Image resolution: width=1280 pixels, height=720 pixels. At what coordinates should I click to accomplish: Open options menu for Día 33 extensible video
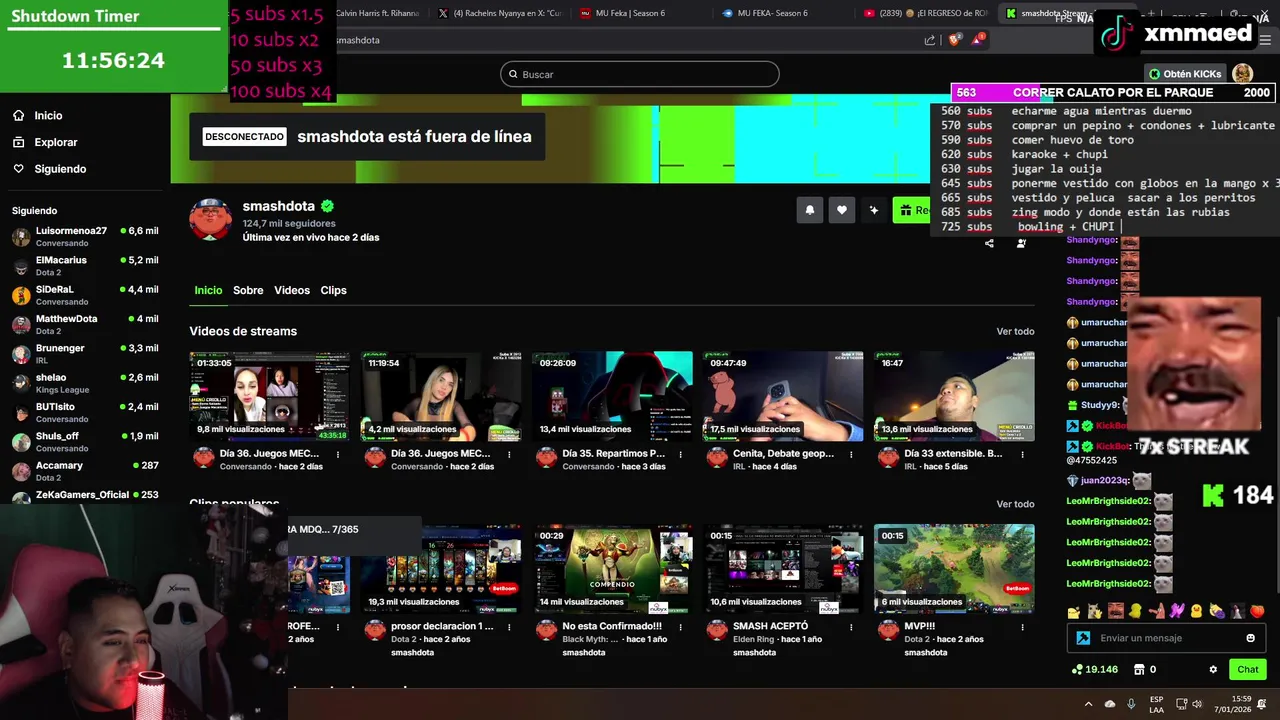click(x=1022, y=454)
